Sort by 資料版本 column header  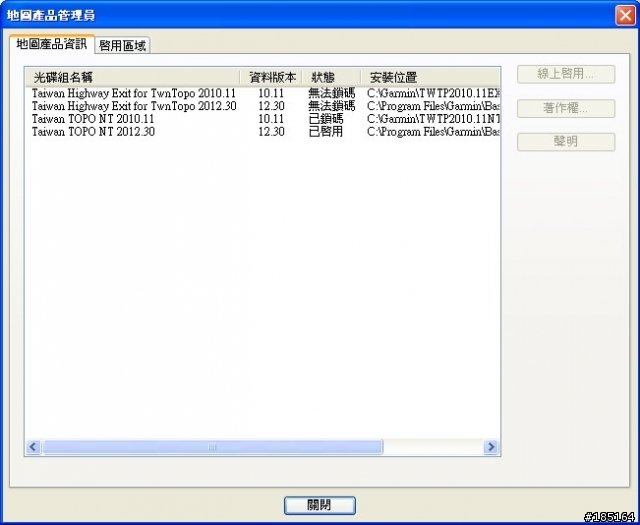click(x=272, y=77)
